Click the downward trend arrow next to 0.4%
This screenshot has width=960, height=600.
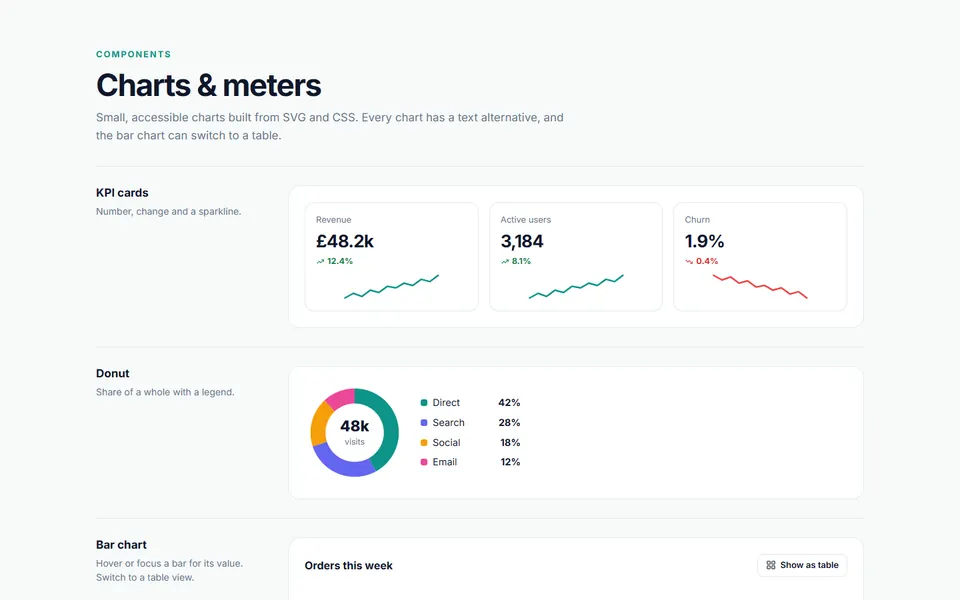pos(689,261)
